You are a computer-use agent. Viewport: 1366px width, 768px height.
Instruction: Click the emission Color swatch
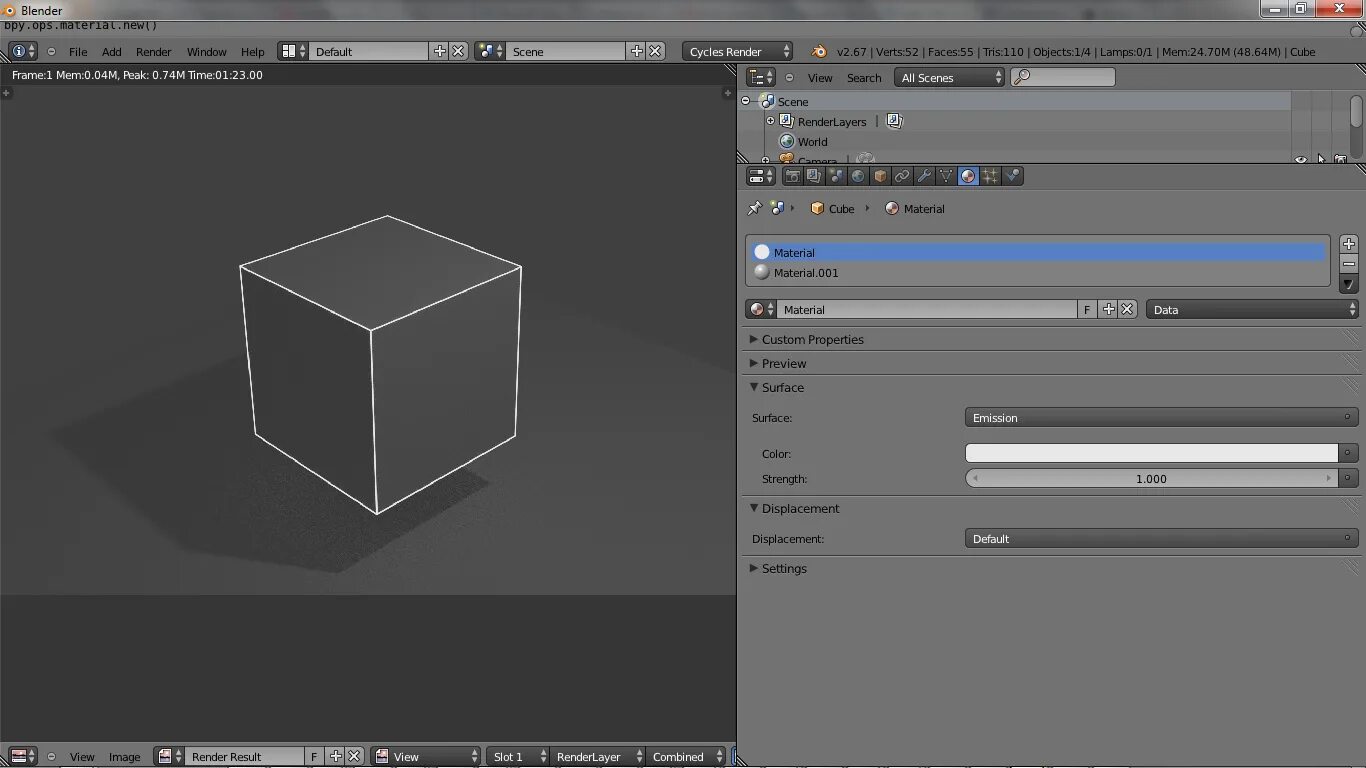tap(1151, 453)
